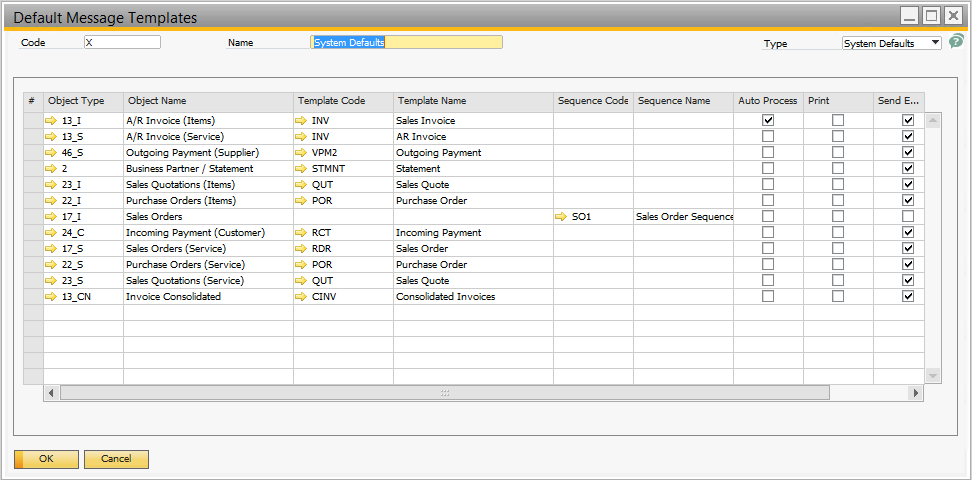Viewport: 972px width, 480px height.
Task: Sort by Template Code column header
Action: [x=343, y=102]
